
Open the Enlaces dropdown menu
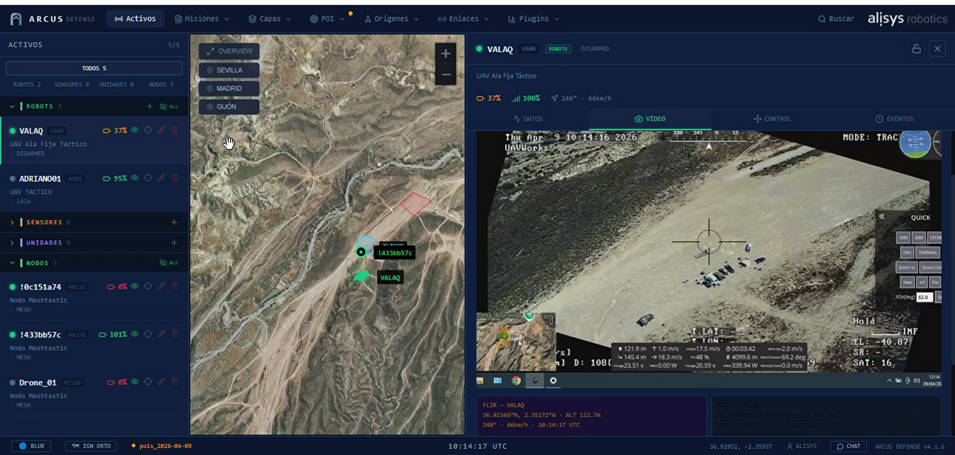[462, 19]
